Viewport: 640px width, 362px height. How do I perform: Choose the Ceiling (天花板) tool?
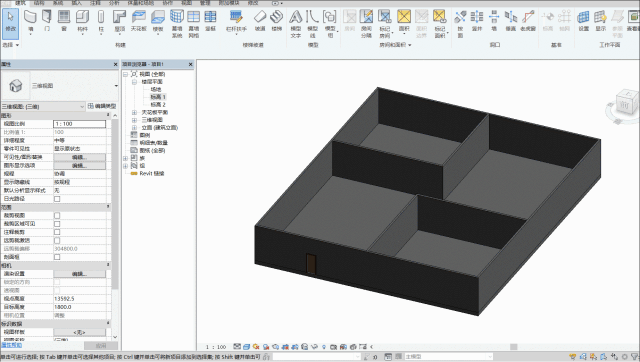(x=139, y=21)
